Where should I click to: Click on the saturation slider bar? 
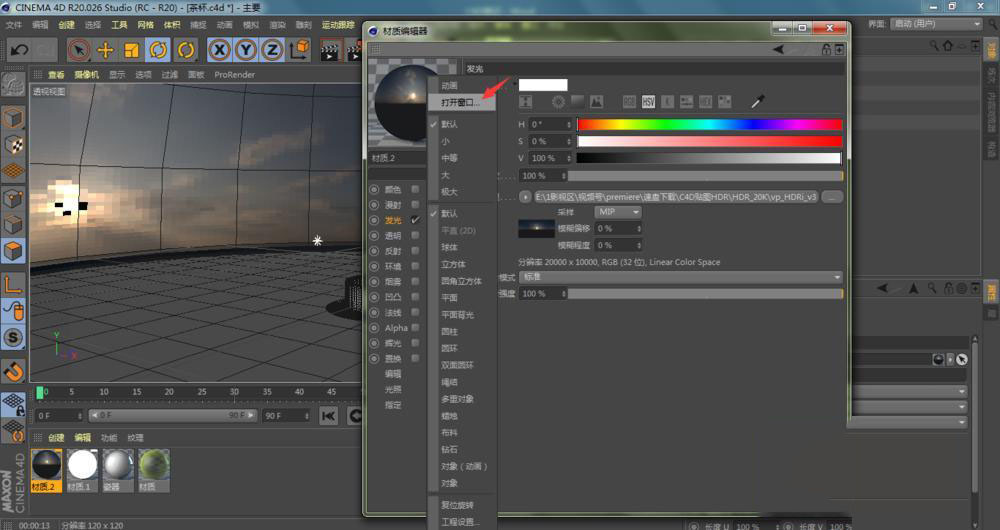click(709, 141)
